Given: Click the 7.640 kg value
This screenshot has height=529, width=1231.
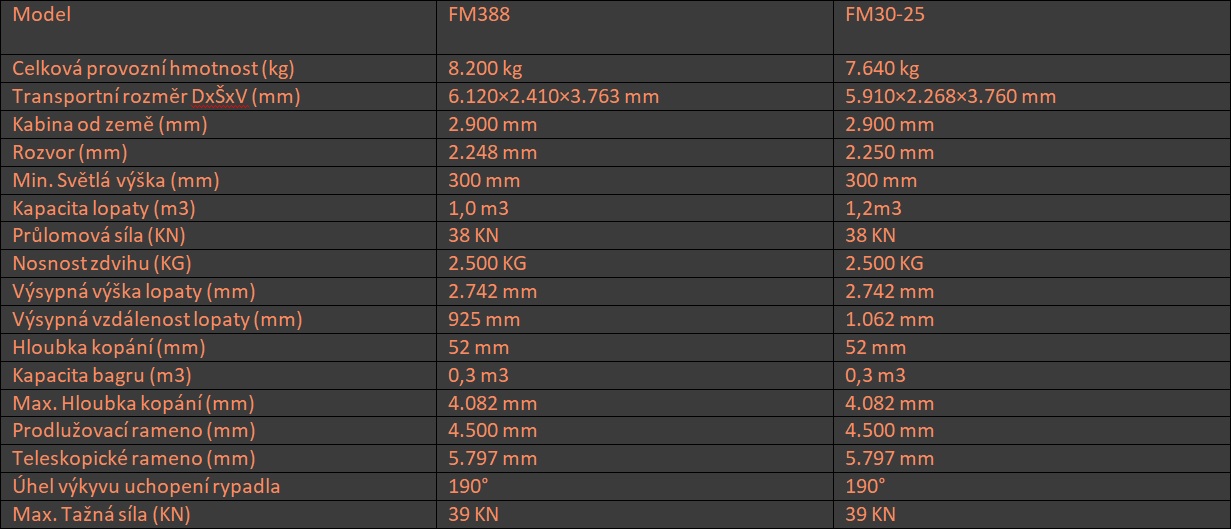Looking at the screenshot, I should pyautogui.click(x=882, y=69).
